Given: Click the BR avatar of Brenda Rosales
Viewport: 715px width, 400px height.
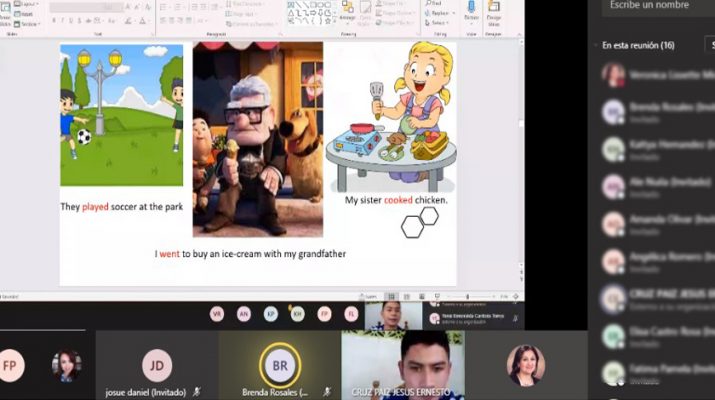Looking at the screenshot, I should click(280, 365).
